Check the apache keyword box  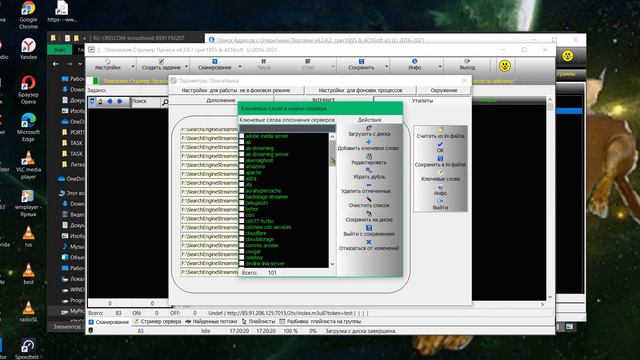[242, 173]
